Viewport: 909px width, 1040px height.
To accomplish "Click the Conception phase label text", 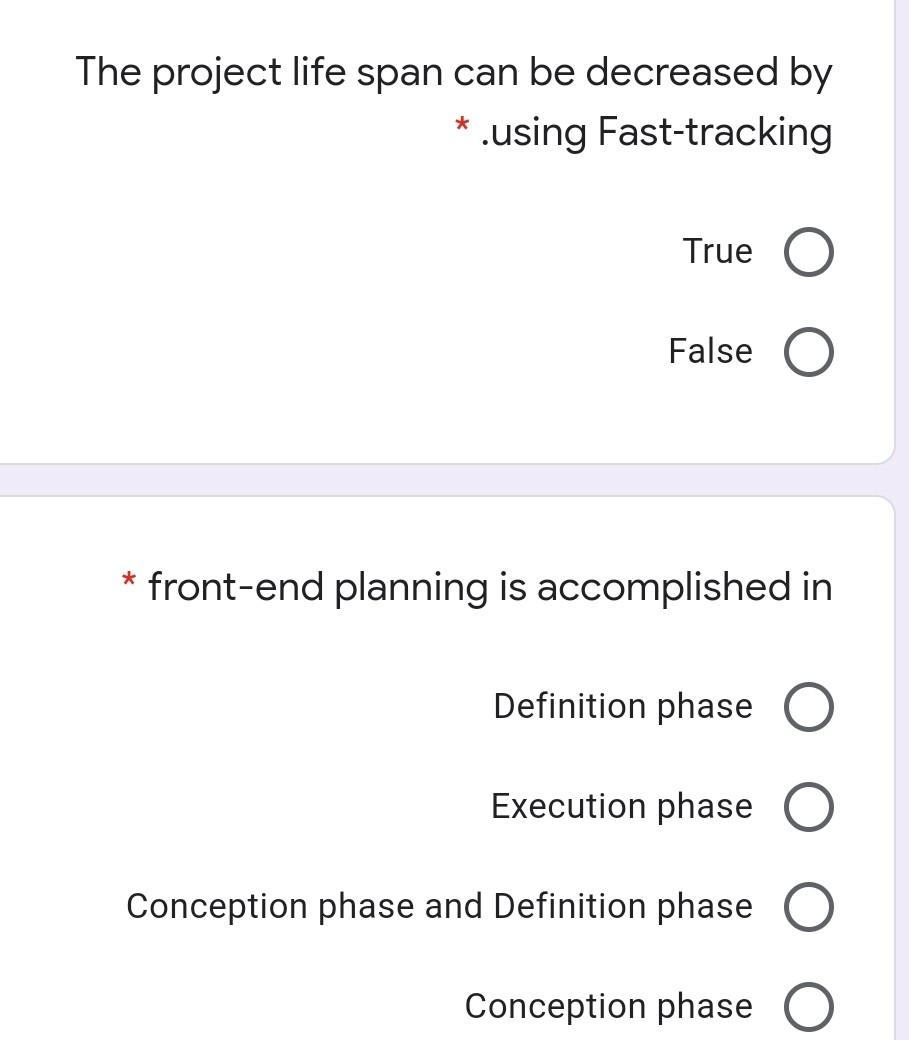I will (x=607, y=1006).
